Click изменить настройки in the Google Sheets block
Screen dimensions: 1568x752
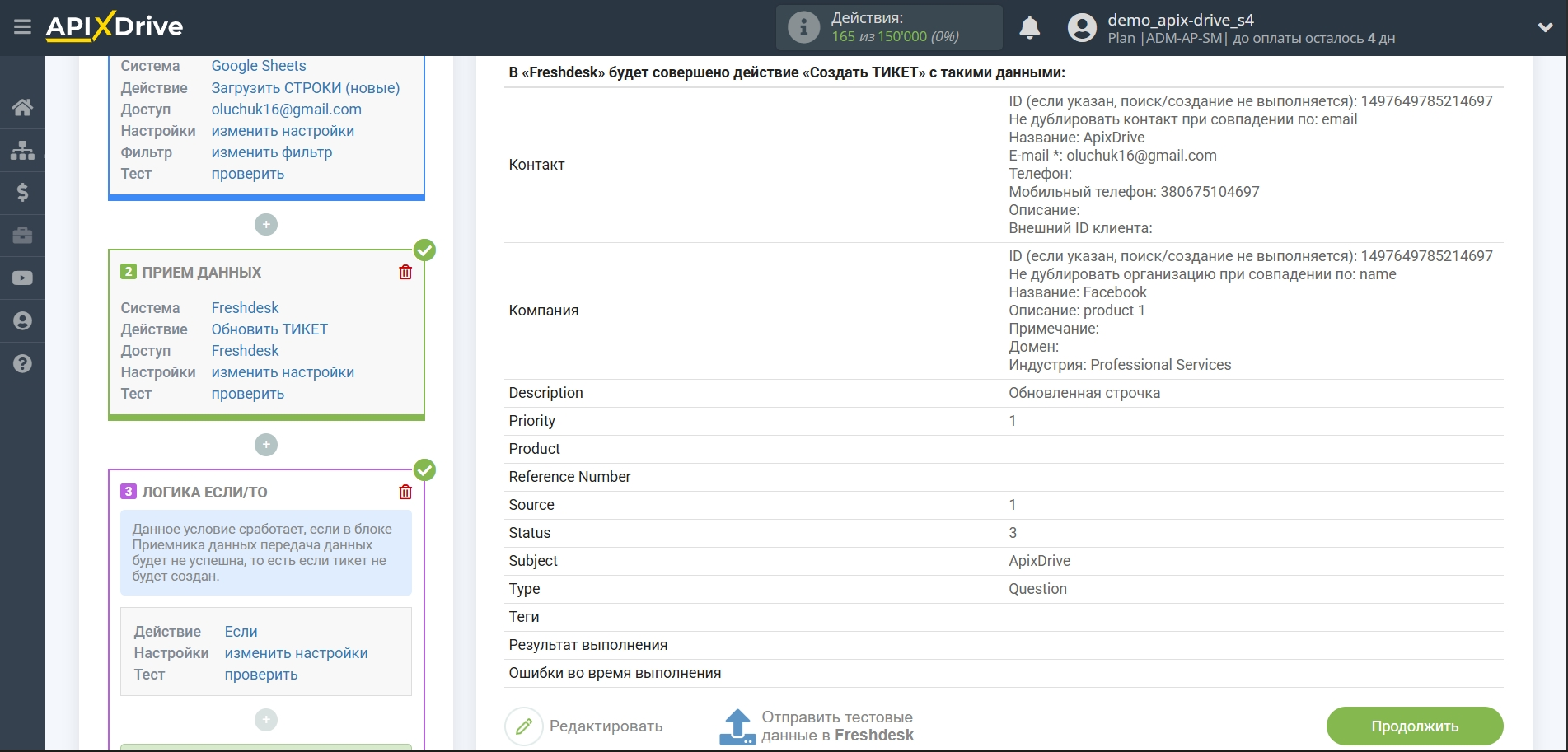pyautogui.click(x=283, y=131)
